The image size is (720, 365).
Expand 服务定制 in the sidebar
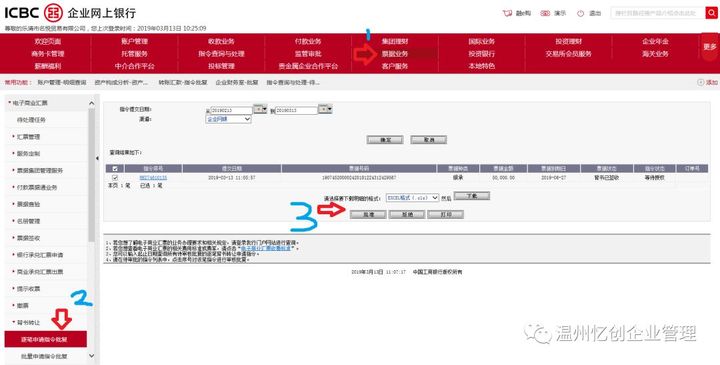click(28, 154)
